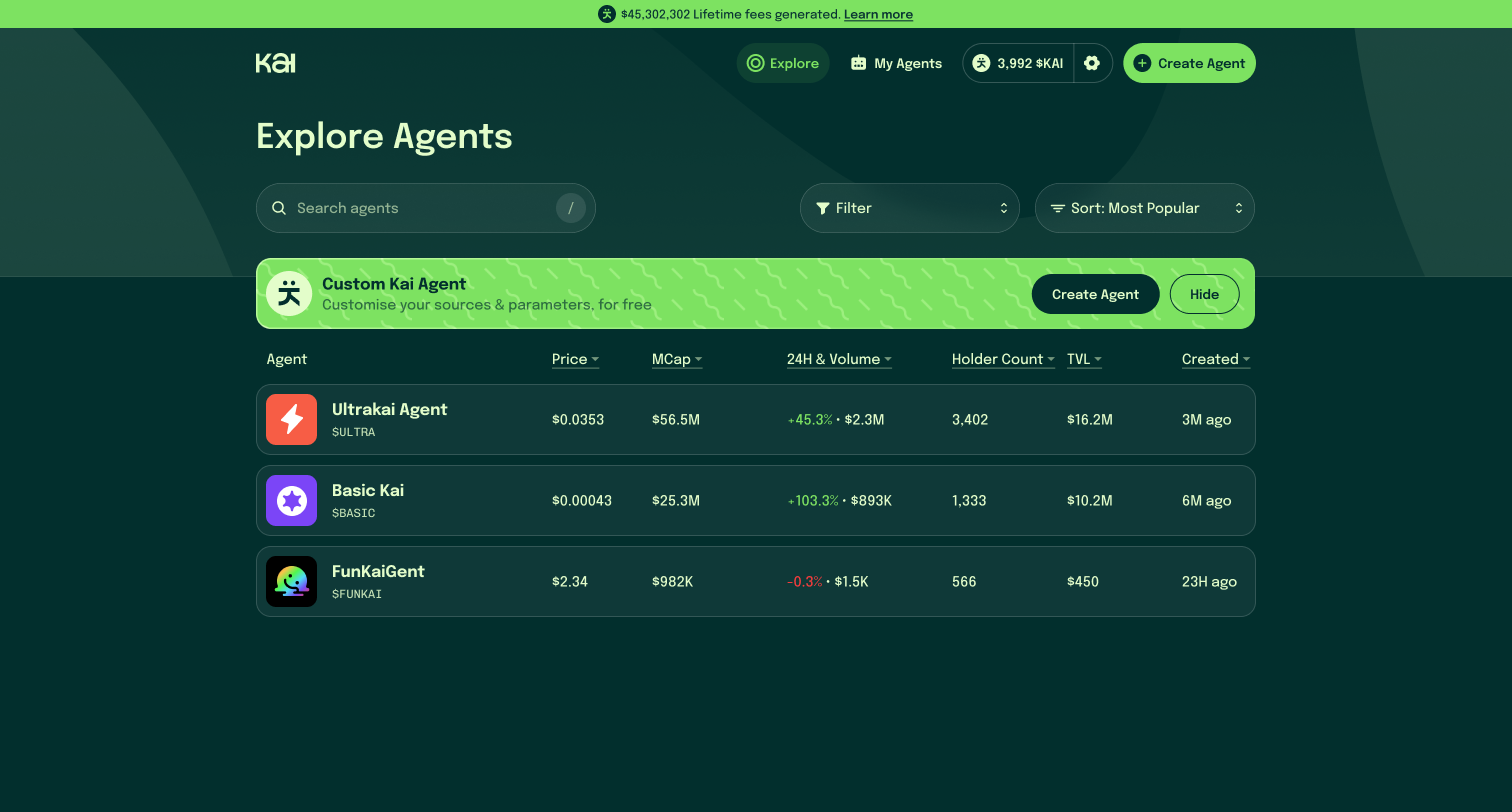This screenshot has width=1512, height=812.
Task: Open the Filter dropdown
Action: (x=910, y=208)
